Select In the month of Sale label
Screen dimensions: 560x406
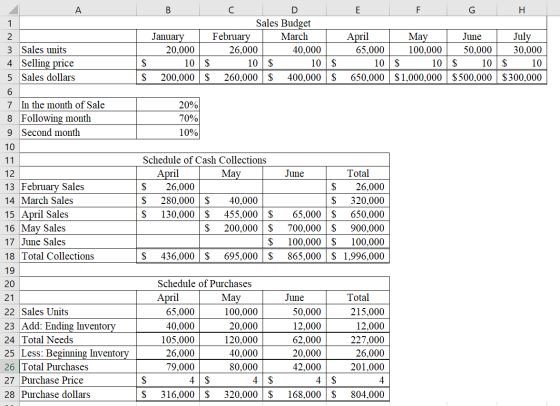78,105
